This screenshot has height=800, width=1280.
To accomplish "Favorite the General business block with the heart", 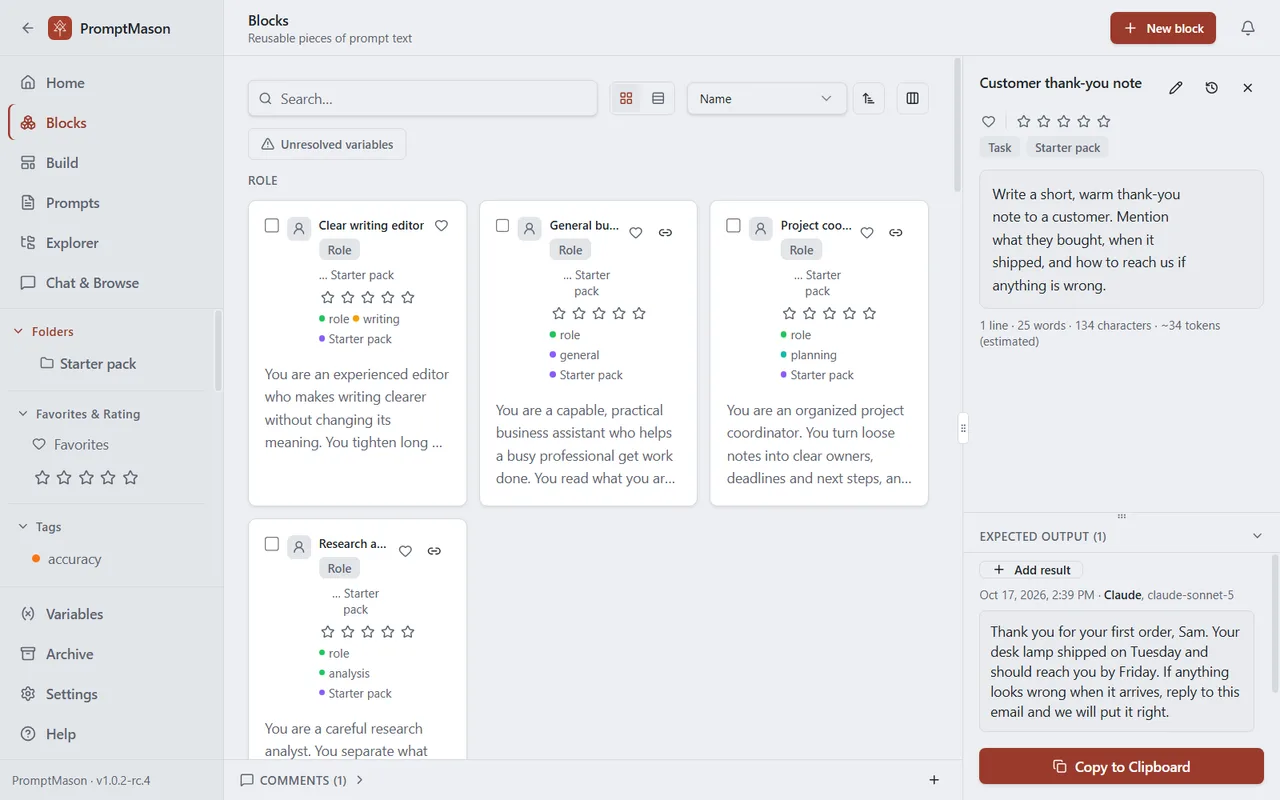I will tap(636, 233).
